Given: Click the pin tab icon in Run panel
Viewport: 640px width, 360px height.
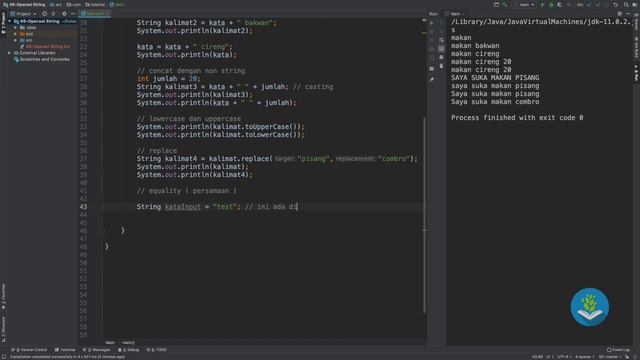Looking at the screenshot, I should 432,80.
